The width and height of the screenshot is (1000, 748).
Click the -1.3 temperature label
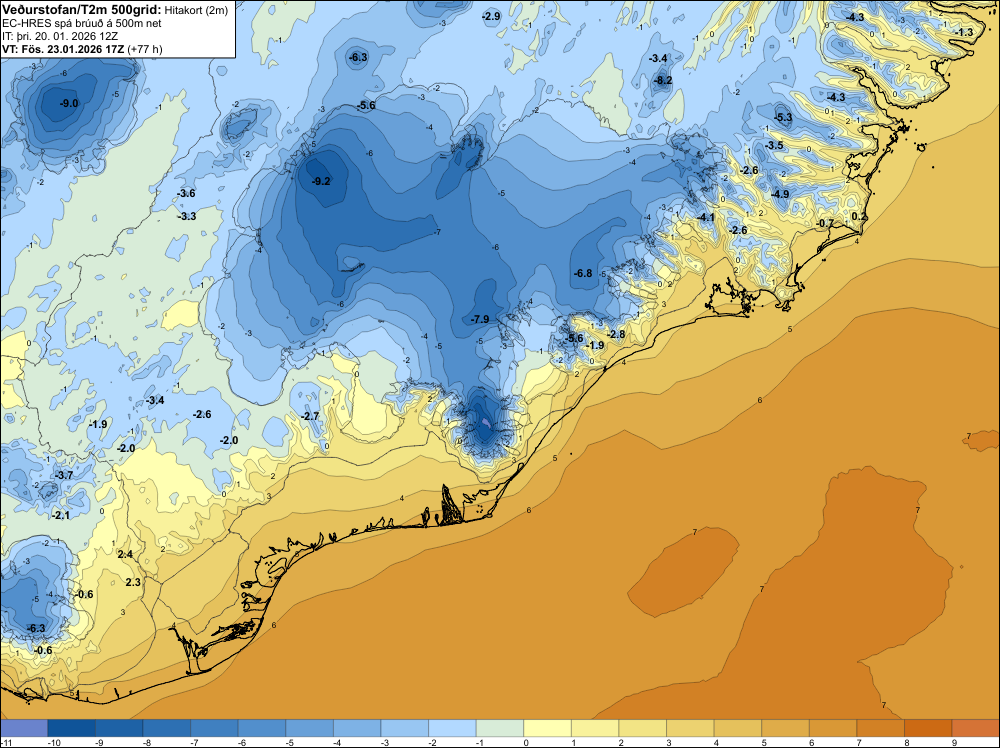(964, 32)
